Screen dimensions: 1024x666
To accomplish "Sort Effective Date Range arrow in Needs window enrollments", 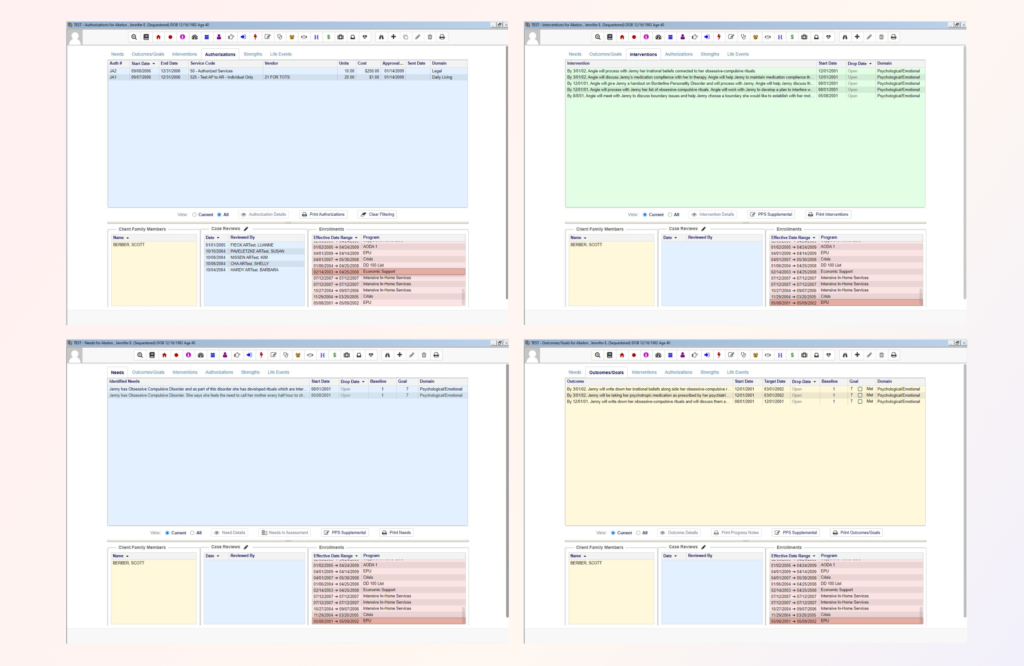I will tap(355, 555).
